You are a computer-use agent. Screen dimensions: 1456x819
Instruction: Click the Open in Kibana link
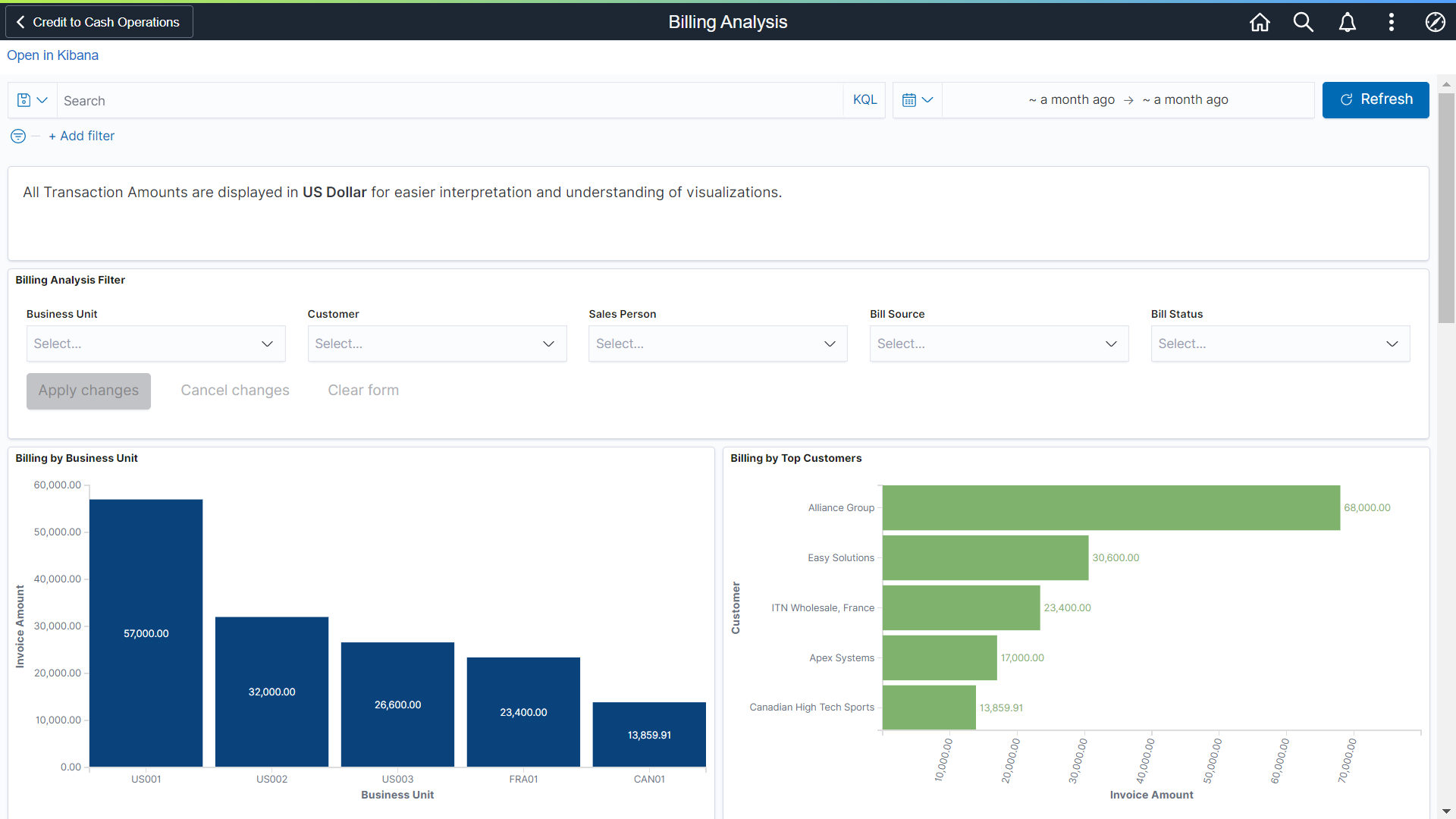(x=52, y=55)
